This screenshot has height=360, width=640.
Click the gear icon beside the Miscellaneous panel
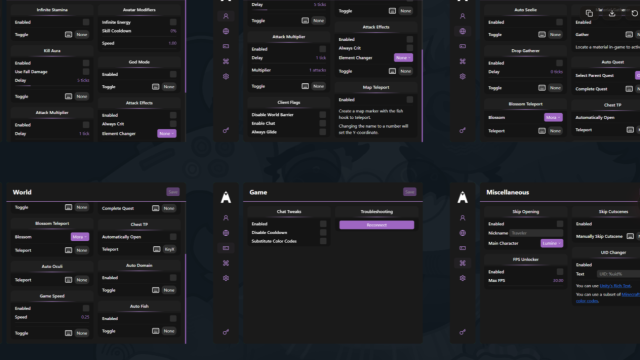pyautogui.click(x=462, y=278)
